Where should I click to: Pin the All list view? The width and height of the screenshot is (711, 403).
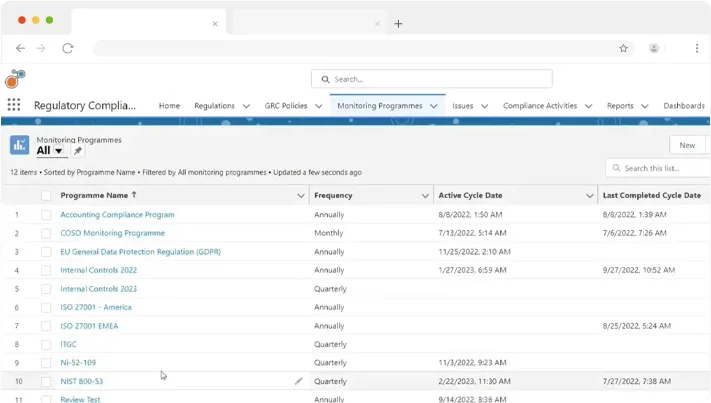pyautogui.click(x=79, y=151)
